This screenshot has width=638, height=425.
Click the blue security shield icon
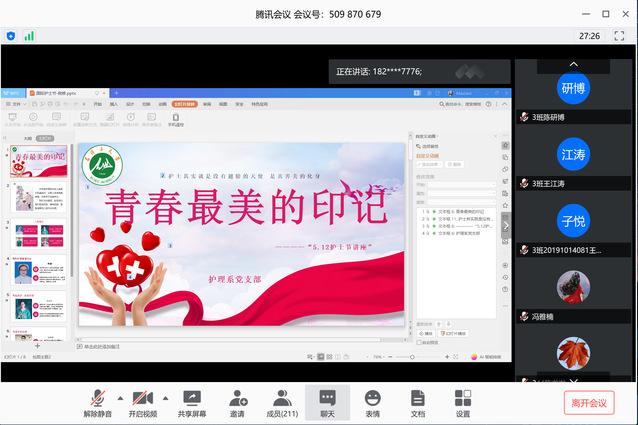[x=11, y=35]
